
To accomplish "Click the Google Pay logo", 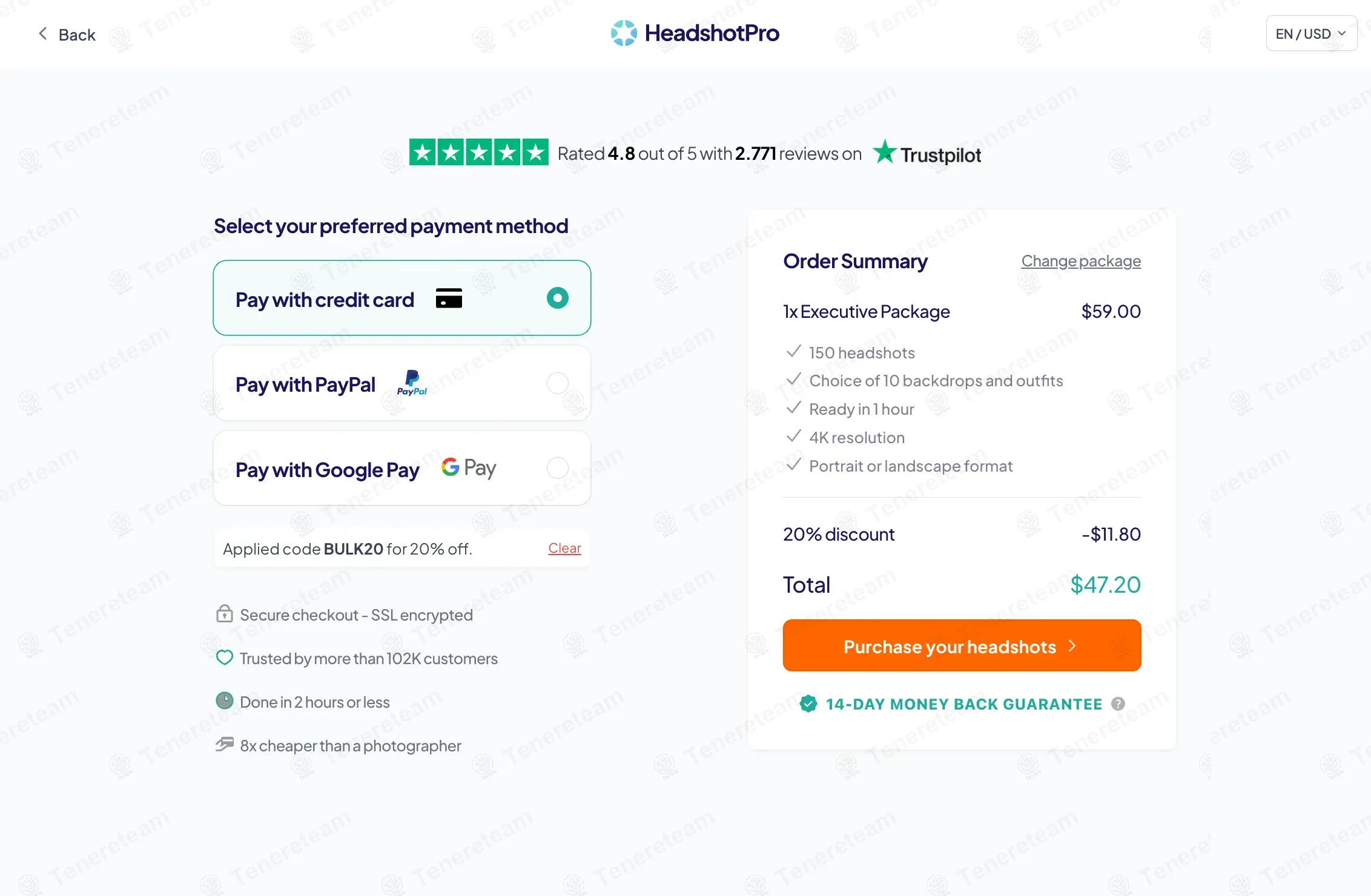I will (469, 467).
